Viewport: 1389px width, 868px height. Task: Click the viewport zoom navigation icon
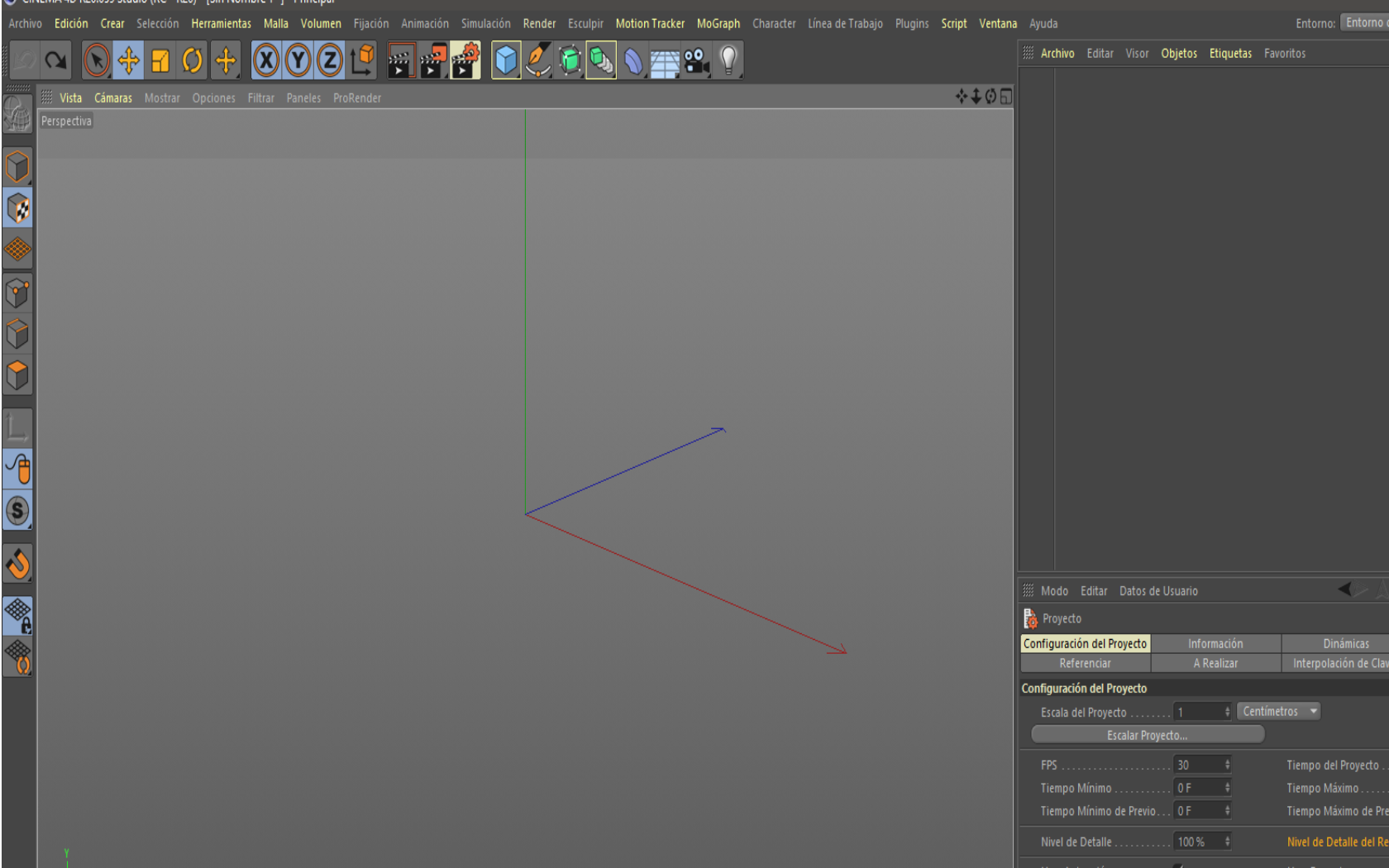(976, 97)
